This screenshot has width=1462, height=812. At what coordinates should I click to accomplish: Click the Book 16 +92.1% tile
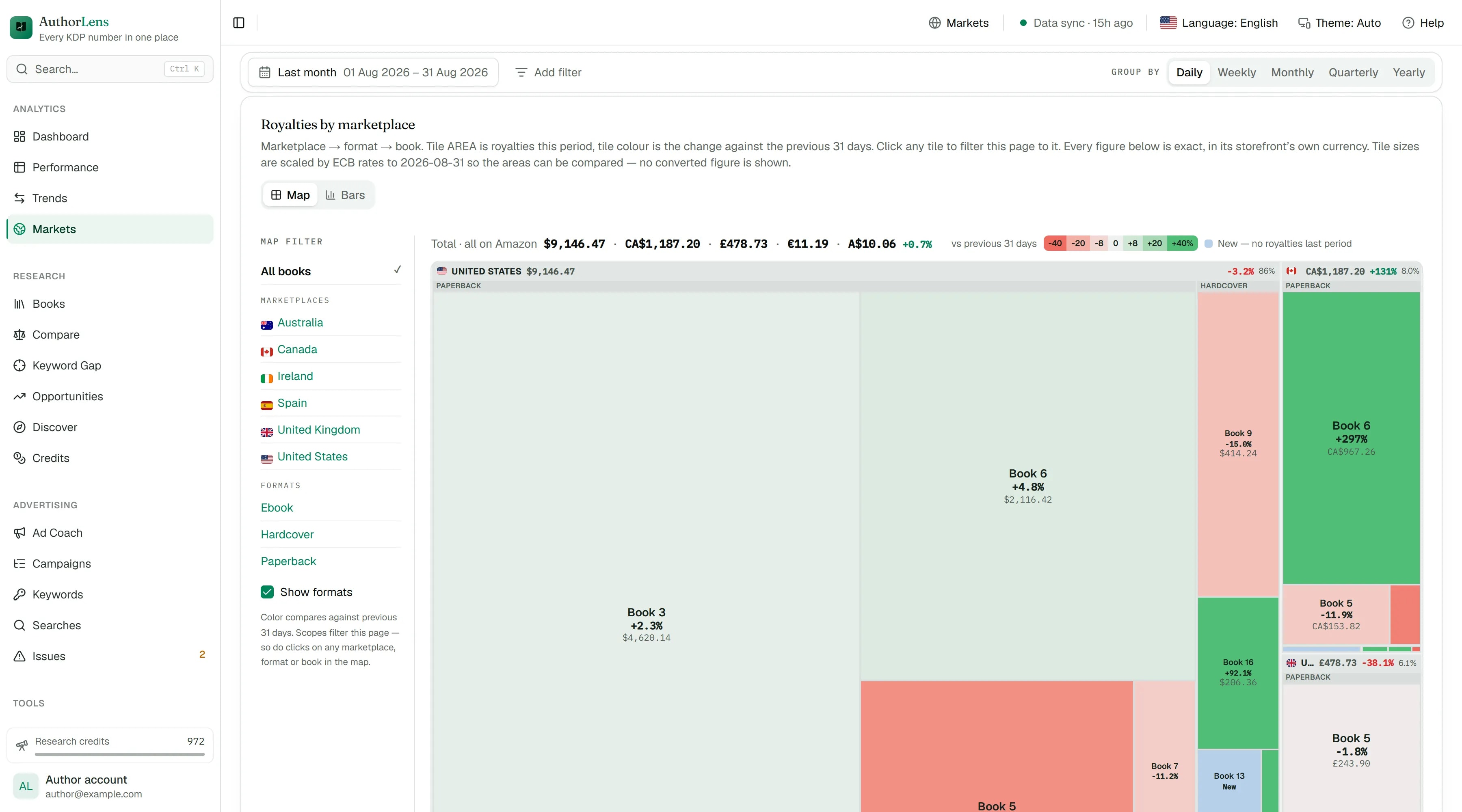pos(1238,672)
